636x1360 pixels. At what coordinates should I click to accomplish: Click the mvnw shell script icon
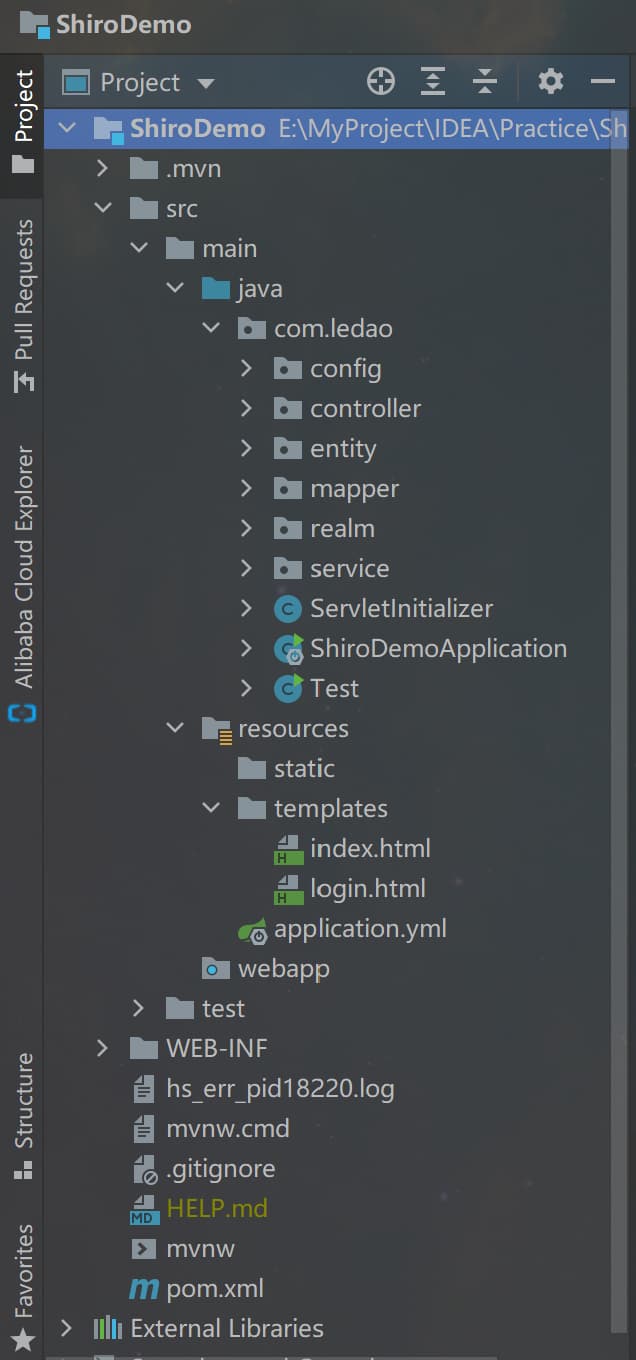(x=144, y=1248)
